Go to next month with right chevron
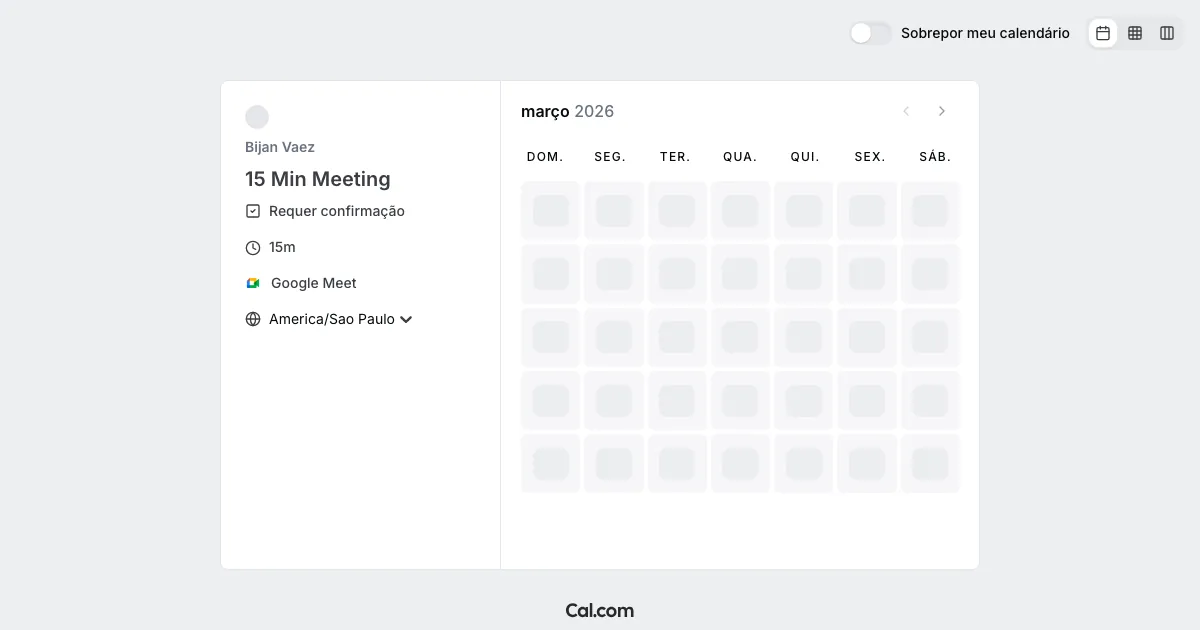The height and width of the screenshot is (630, 1200). click(x=941, y=111)
